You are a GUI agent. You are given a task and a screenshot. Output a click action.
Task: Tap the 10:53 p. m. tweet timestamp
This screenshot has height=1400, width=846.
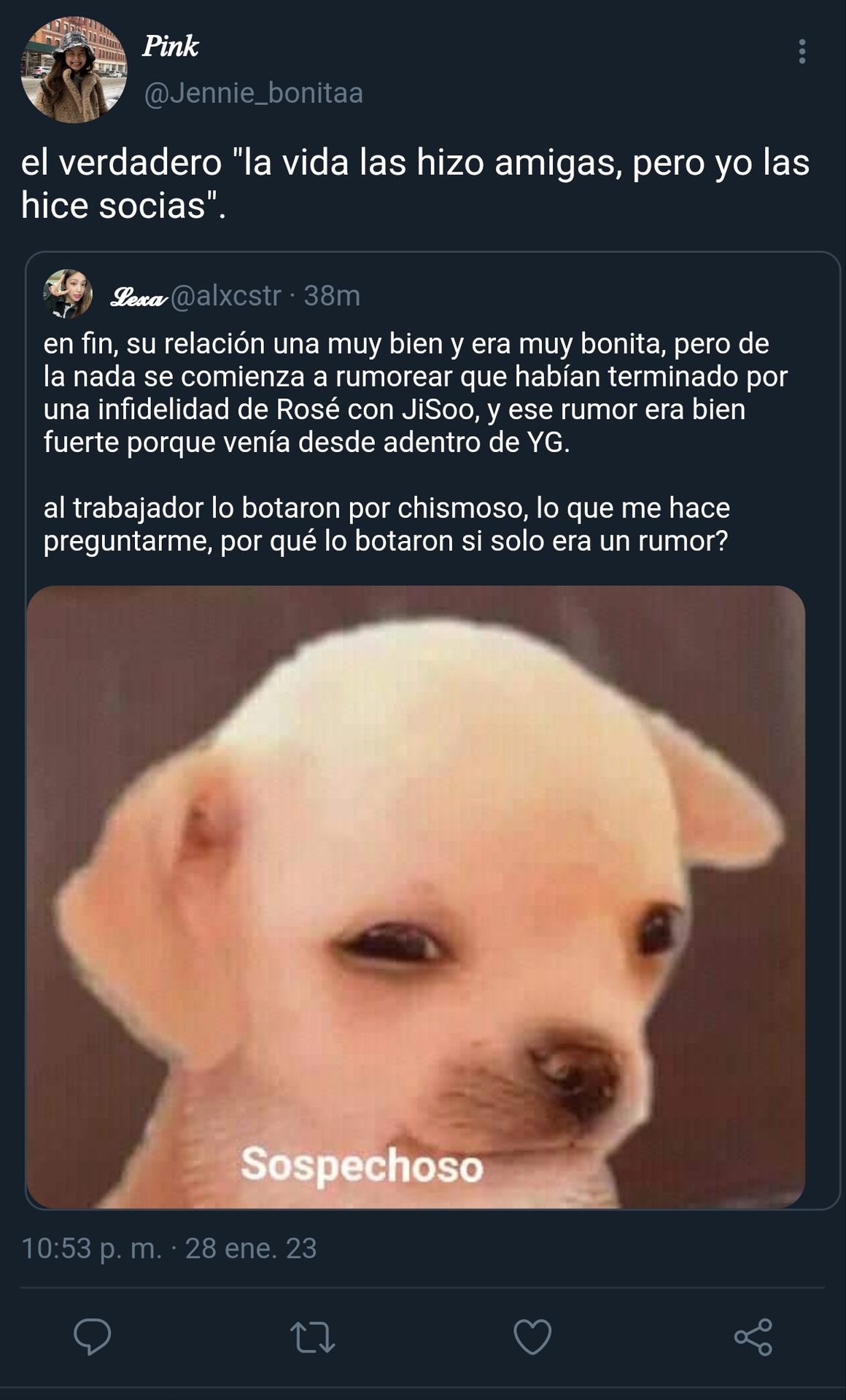point(91,1248)
